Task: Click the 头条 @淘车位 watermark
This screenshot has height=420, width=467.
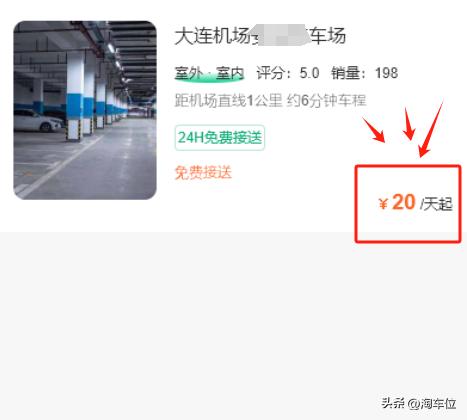Action: click(419, 403)
